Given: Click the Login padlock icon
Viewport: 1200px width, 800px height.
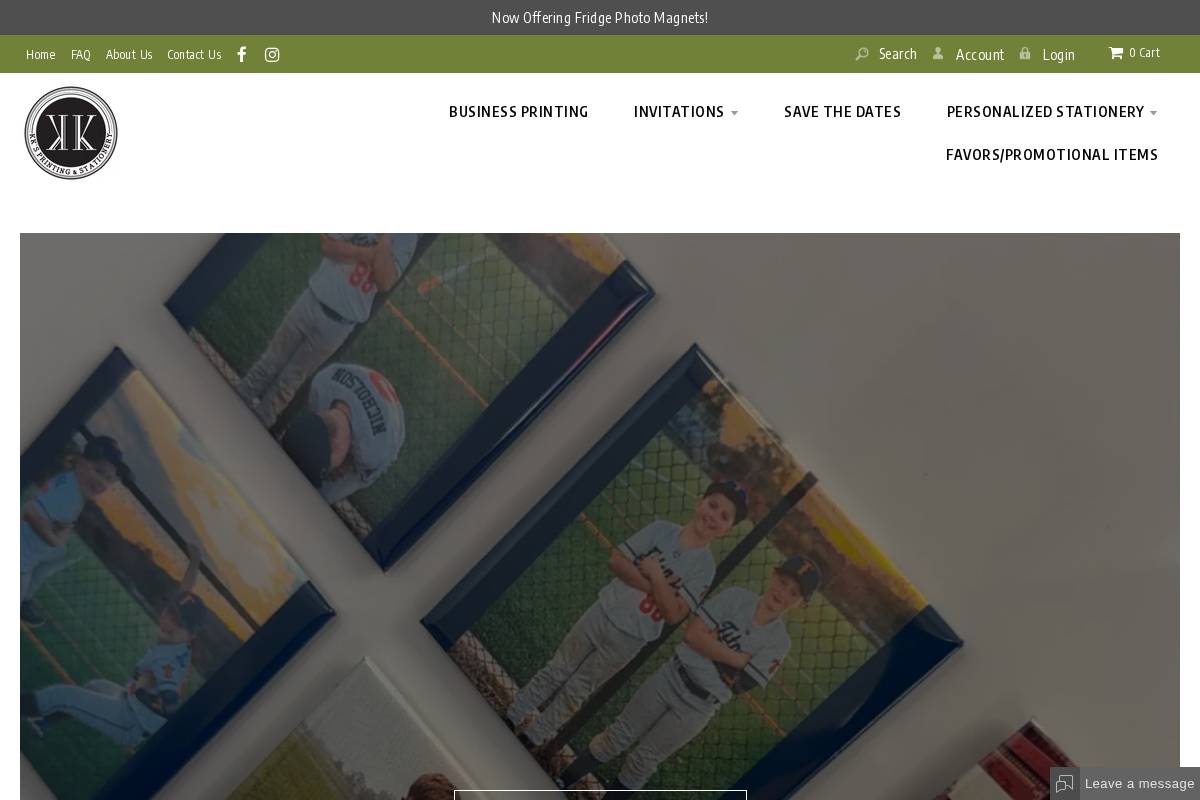Looking at the screenshot, I should (x=1025, y=54).
